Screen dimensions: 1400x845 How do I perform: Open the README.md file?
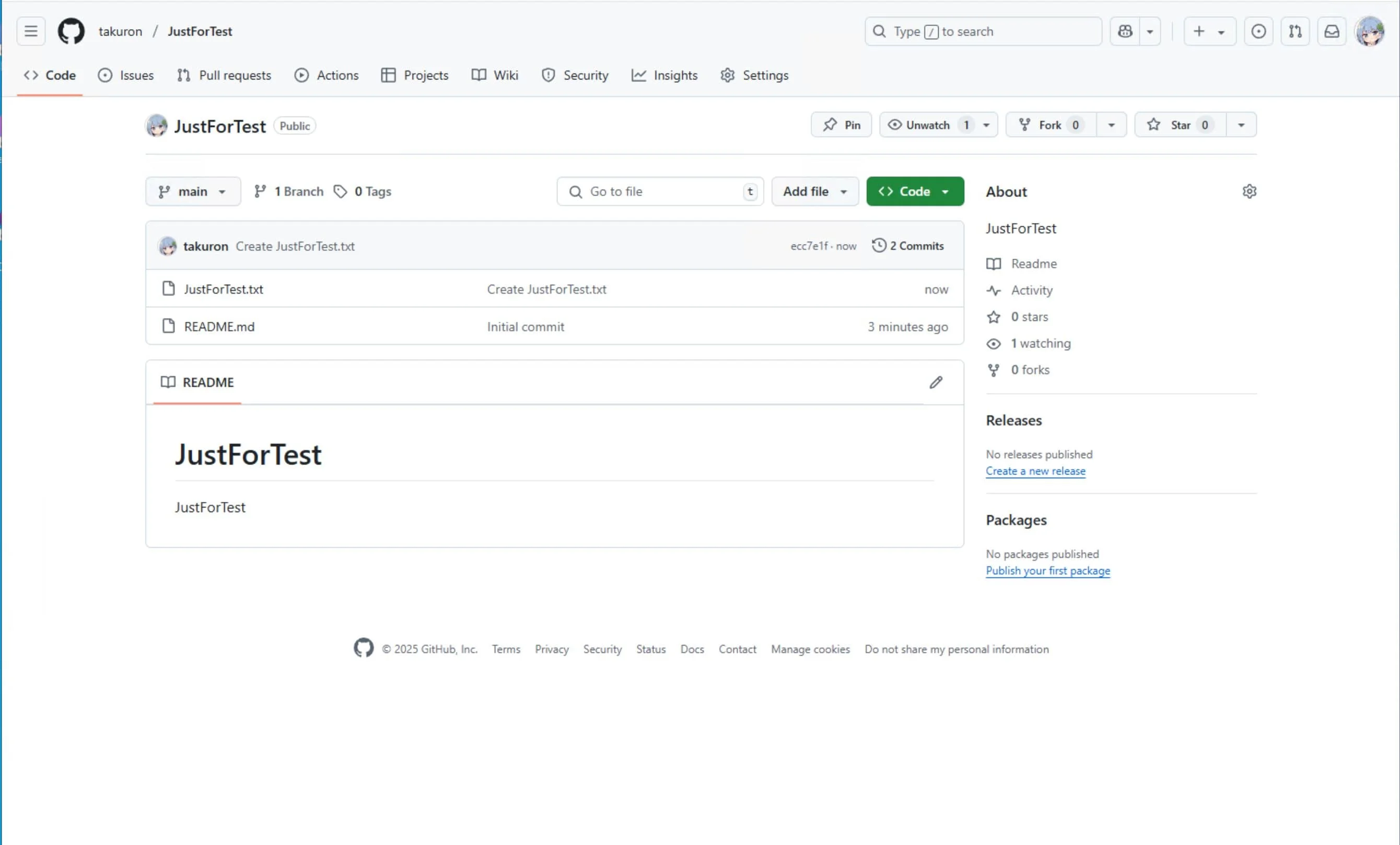click(219, 327)
